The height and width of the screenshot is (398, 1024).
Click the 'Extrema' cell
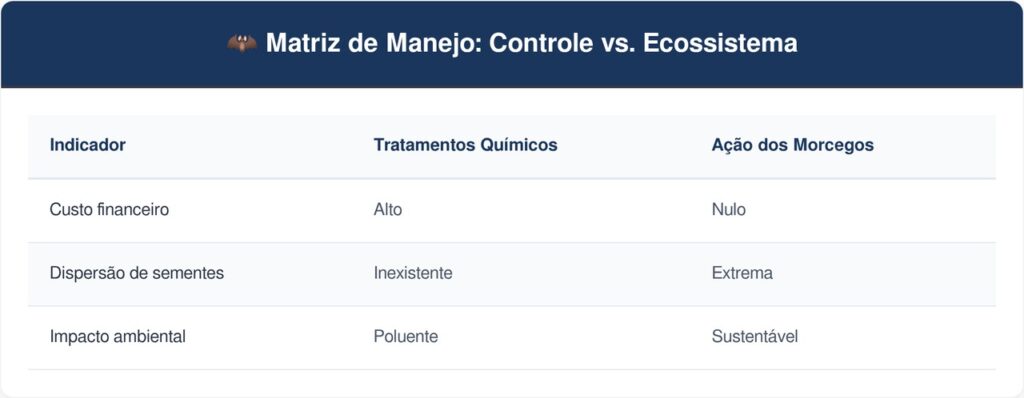coord(742,273)
